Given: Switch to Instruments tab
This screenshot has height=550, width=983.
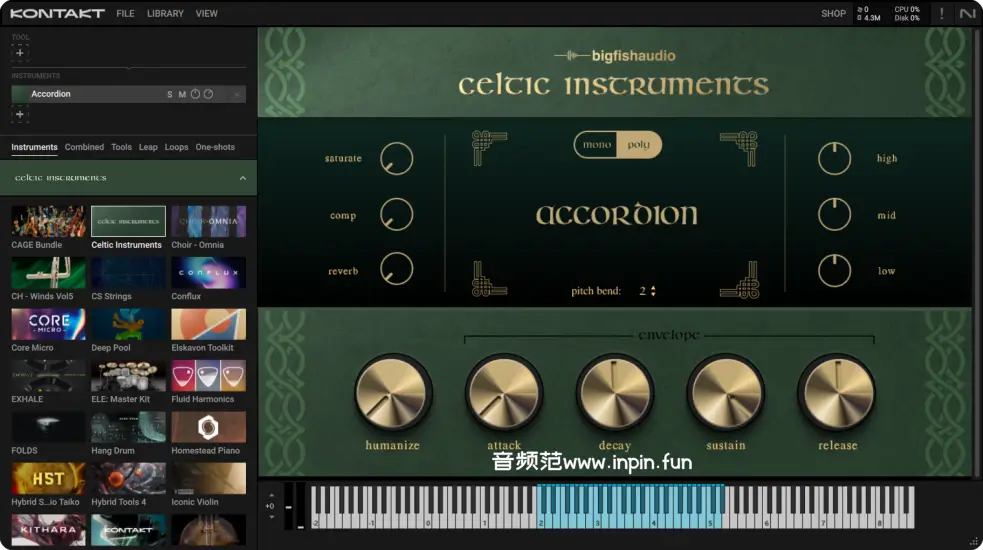Looking at the screenshot, I should click(34, 147).
